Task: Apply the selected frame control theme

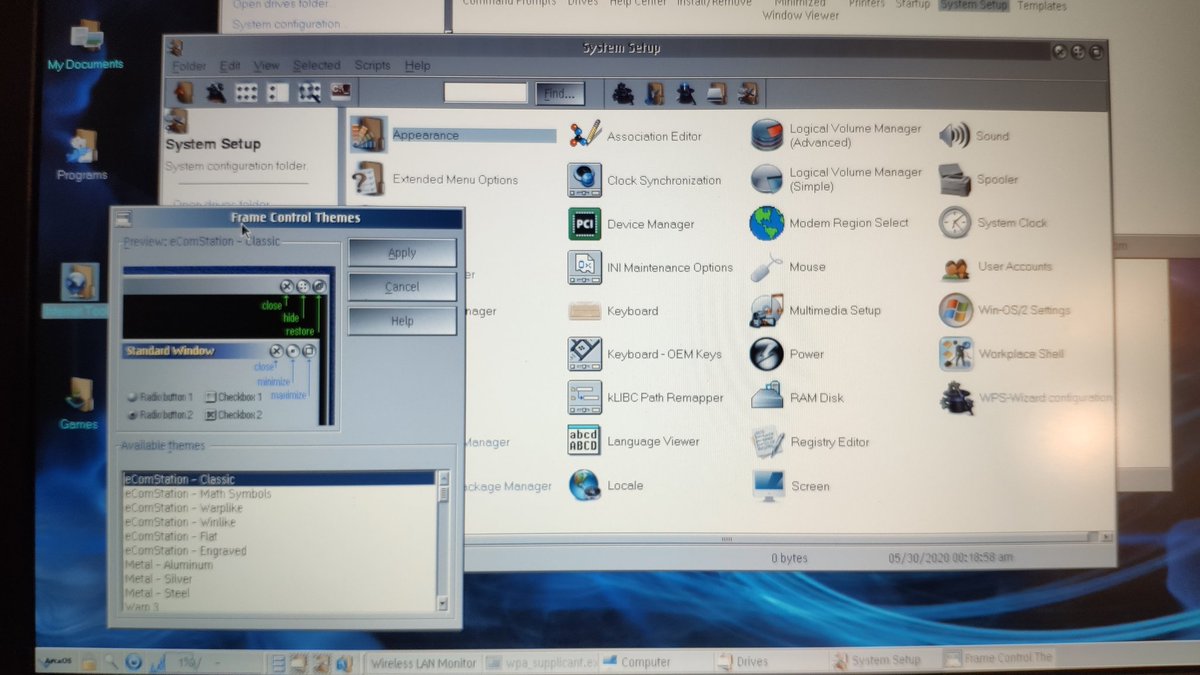Action: click(402, 253)
